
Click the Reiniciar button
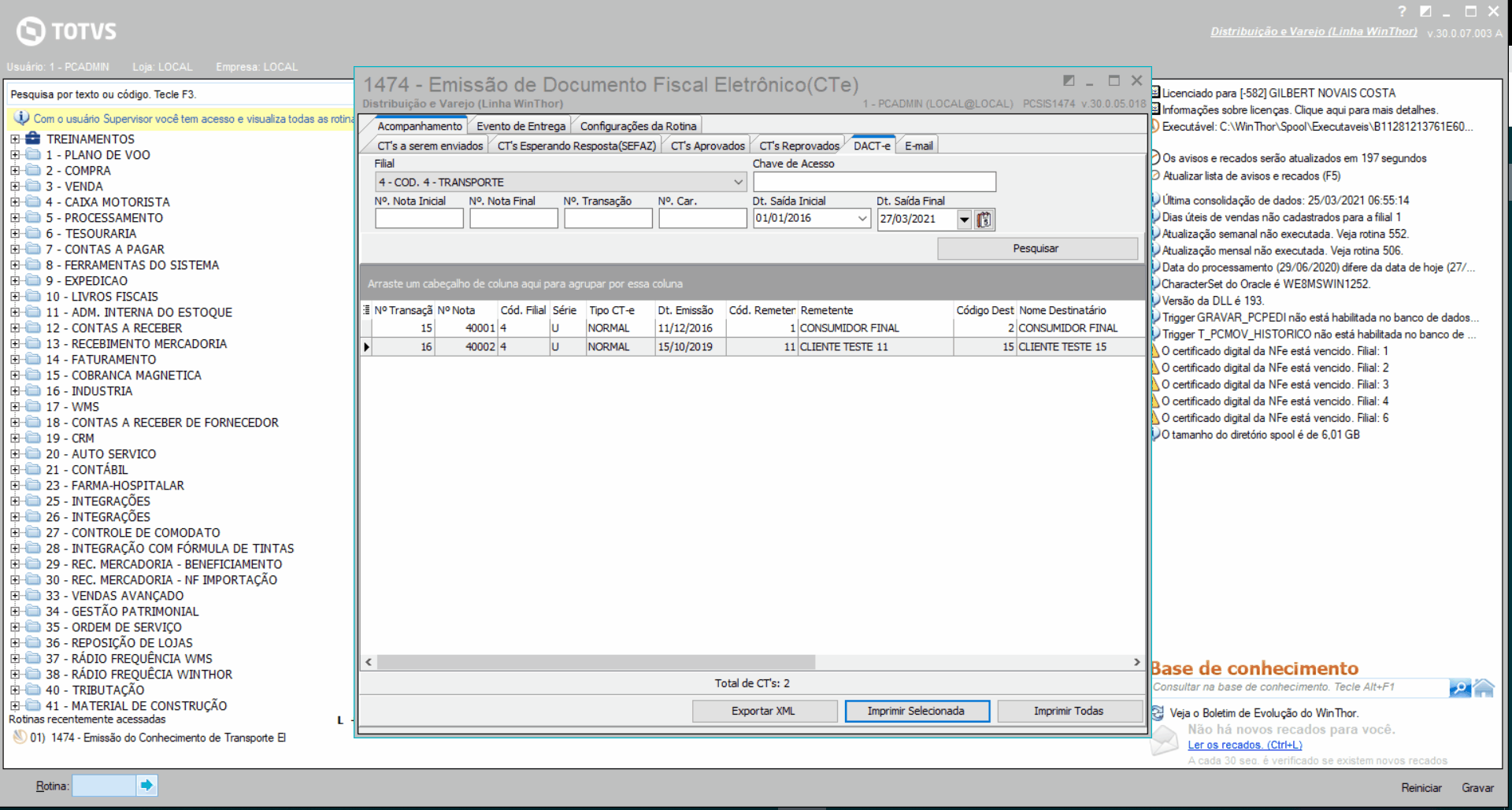coord(1421,787)
